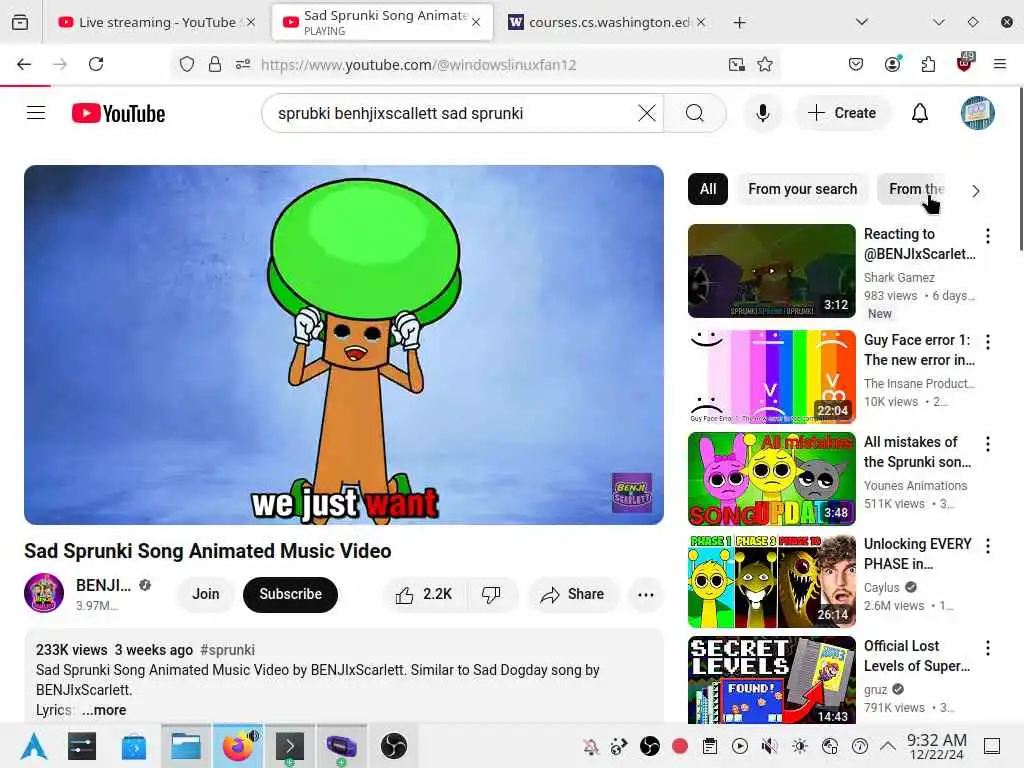Click Join channel membership button
This screenshot has height=768, width=1024.
tap(206, 594)
